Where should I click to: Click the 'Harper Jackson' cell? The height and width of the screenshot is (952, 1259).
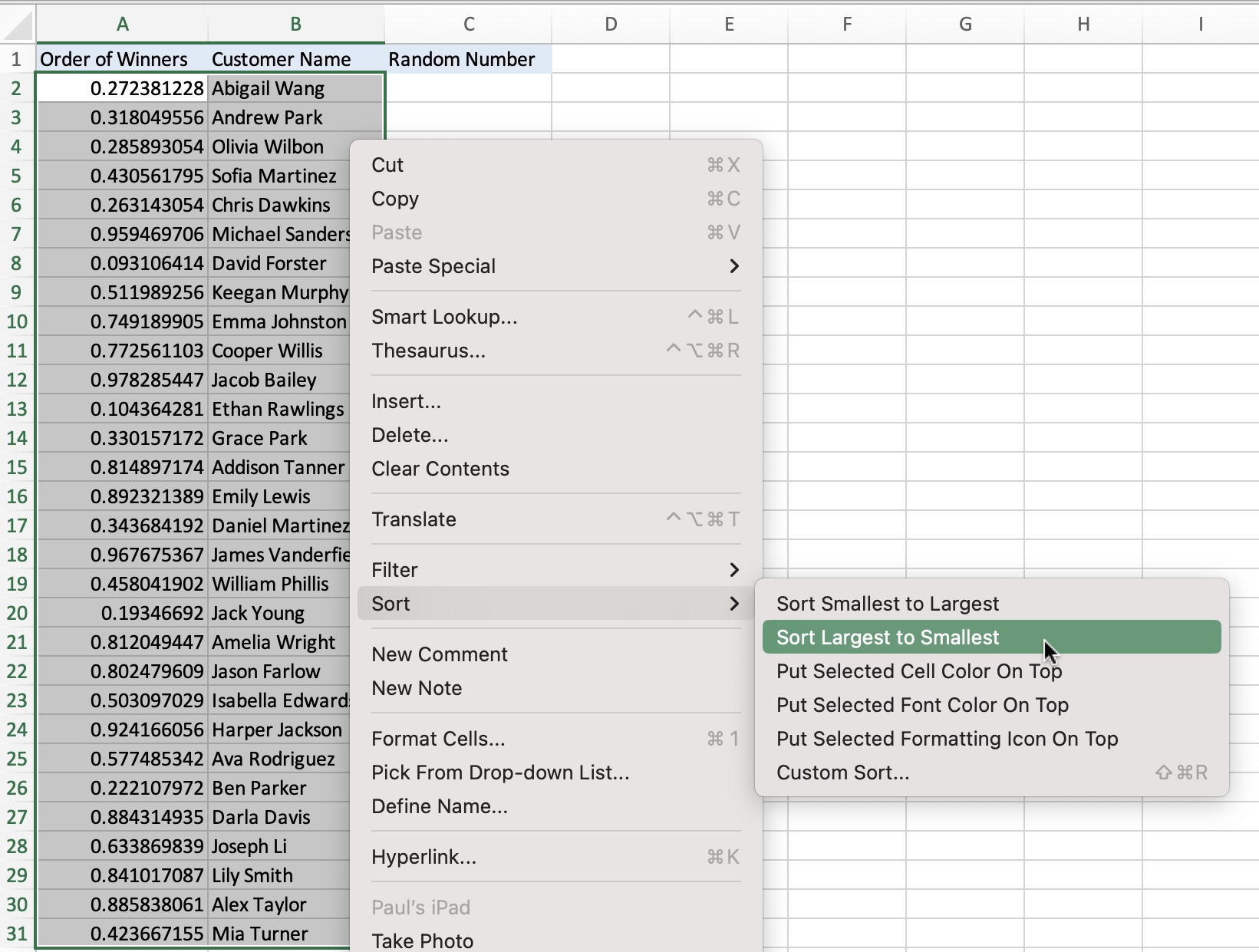tap(279, 730)
